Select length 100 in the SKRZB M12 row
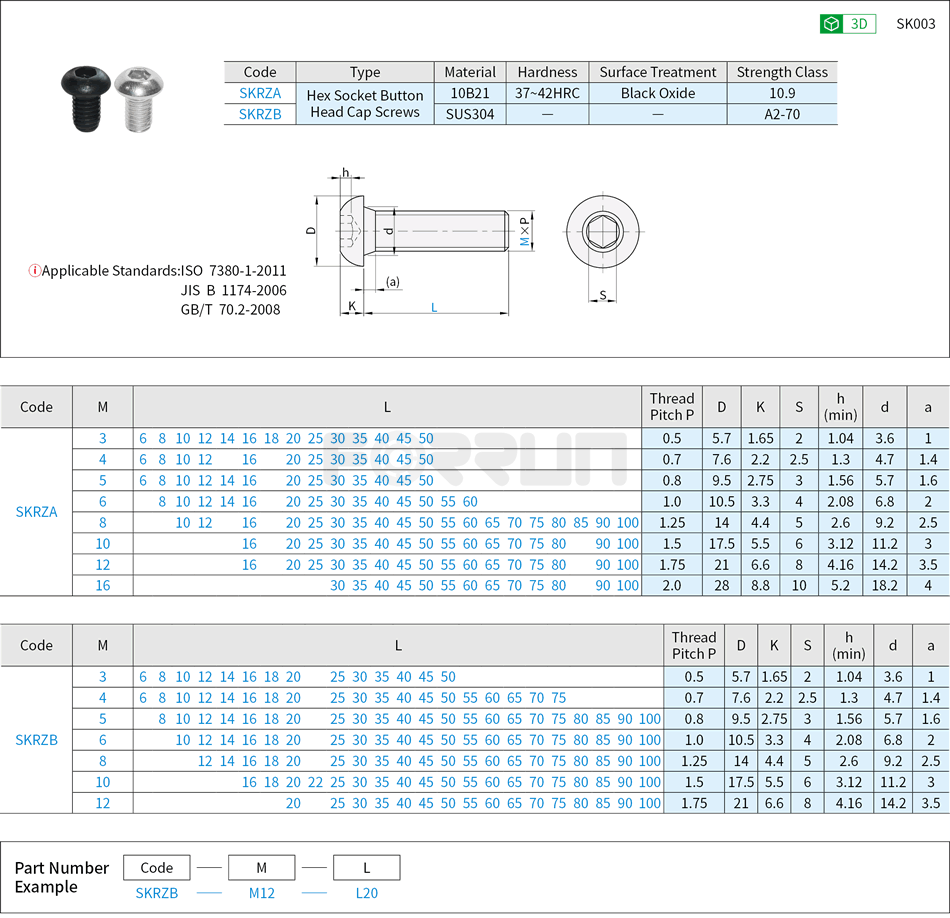The image size is (950, 918). pos(648,803)
